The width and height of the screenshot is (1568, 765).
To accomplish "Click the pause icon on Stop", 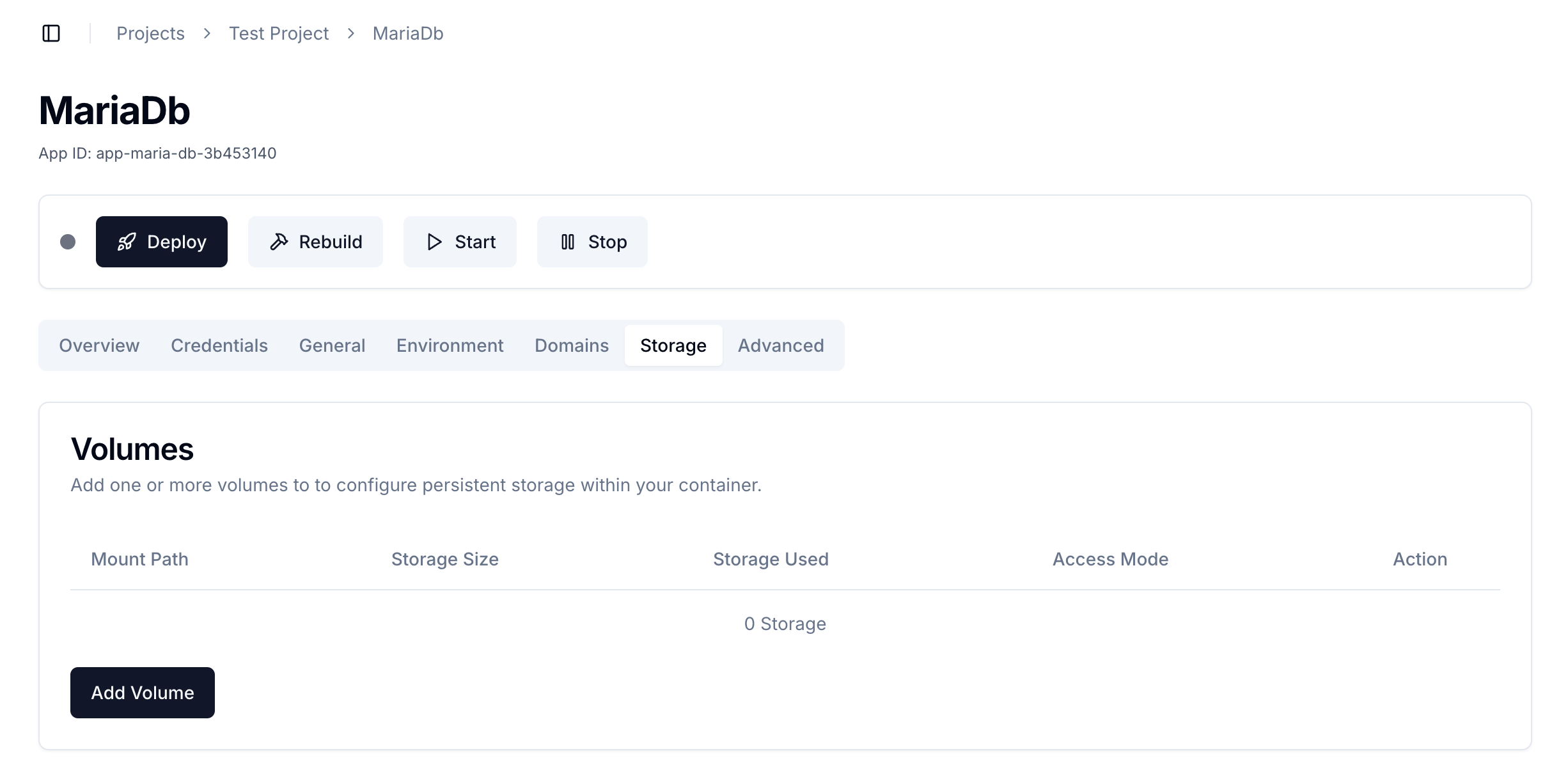I will [x=568, y=242].
